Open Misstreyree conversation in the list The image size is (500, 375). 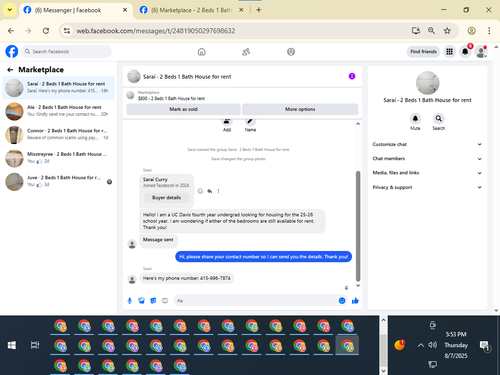click(59, 158)
